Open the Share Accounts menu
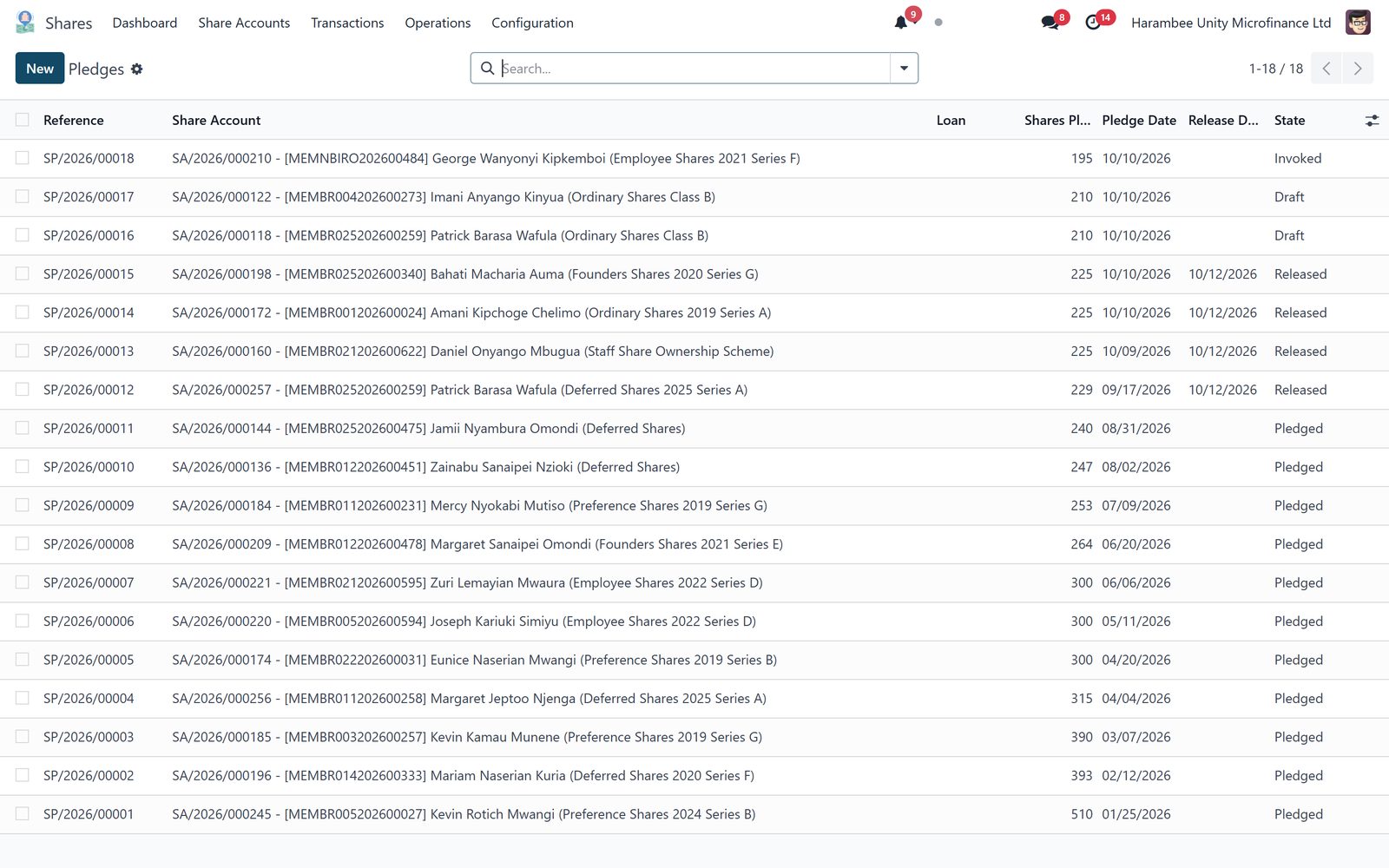 pyautogui.click(x=244, y=23)
